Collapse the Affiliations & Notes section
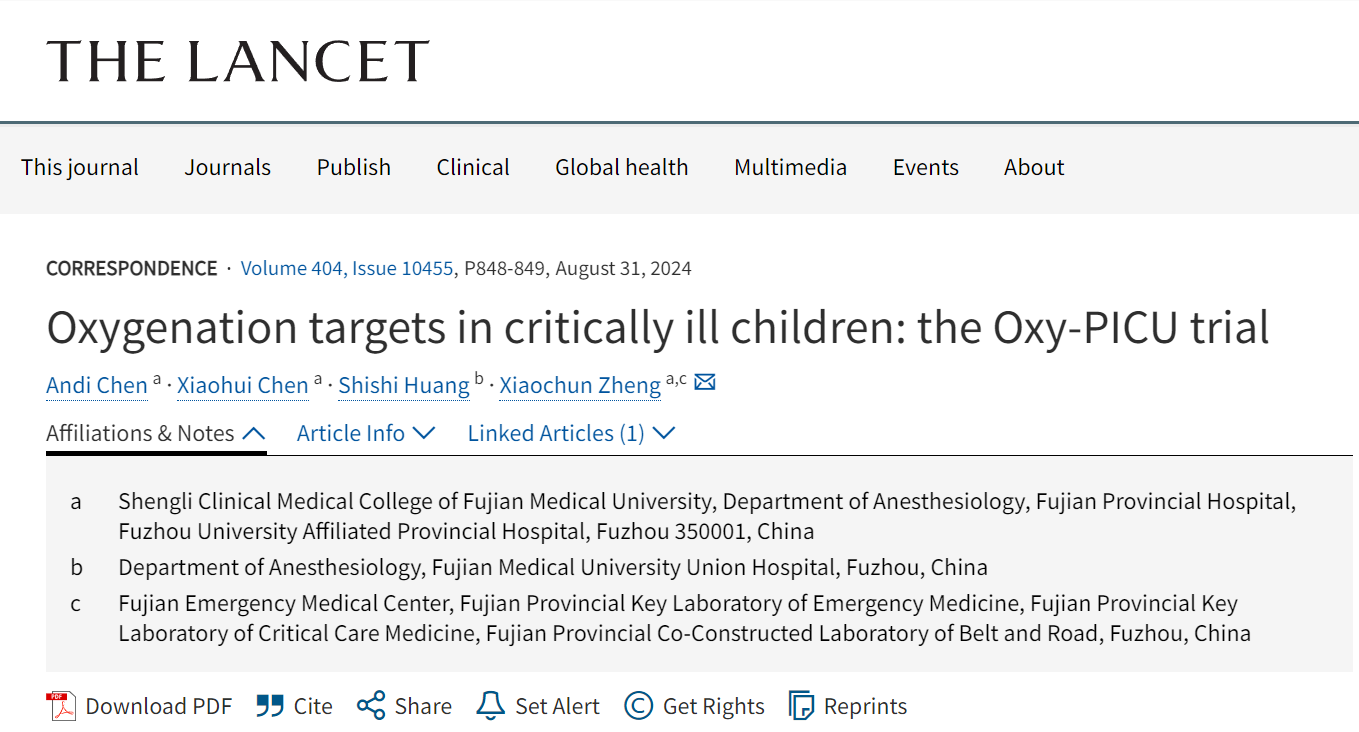 156,434
